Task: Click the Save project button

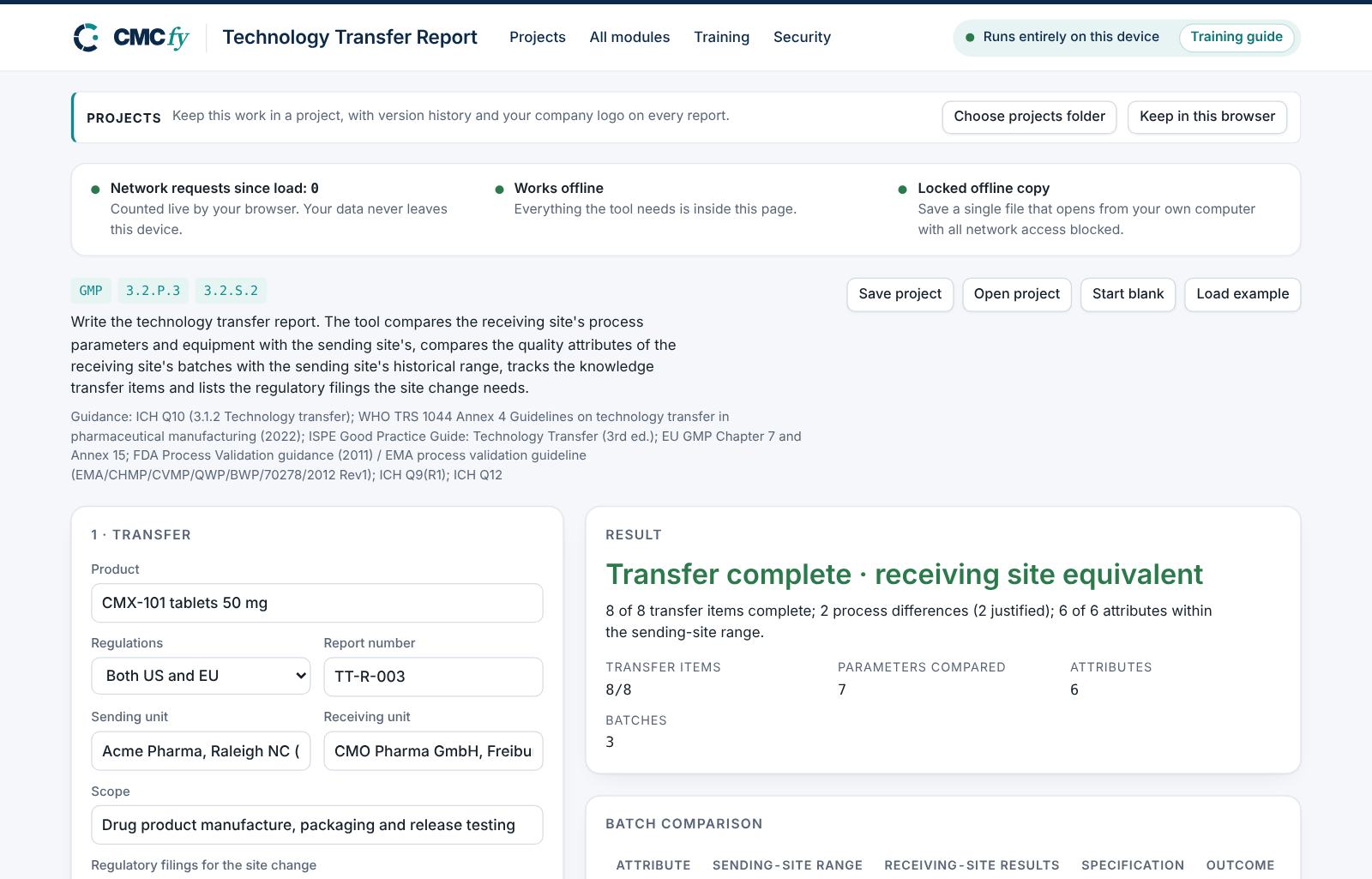Action: 900,294
